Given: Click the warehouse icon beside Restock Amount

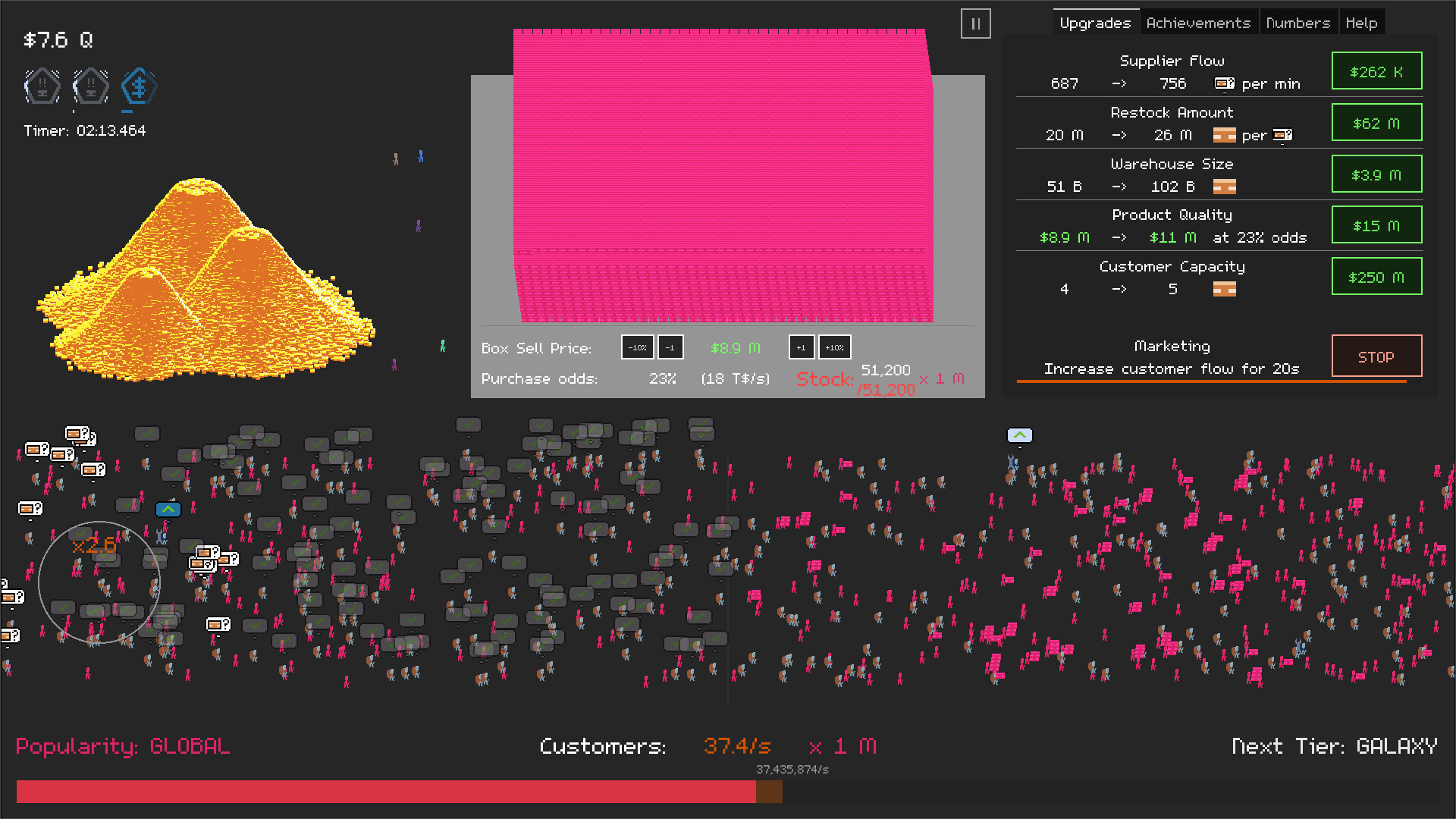Looking at the screenshot, I should click(1224, 135).
